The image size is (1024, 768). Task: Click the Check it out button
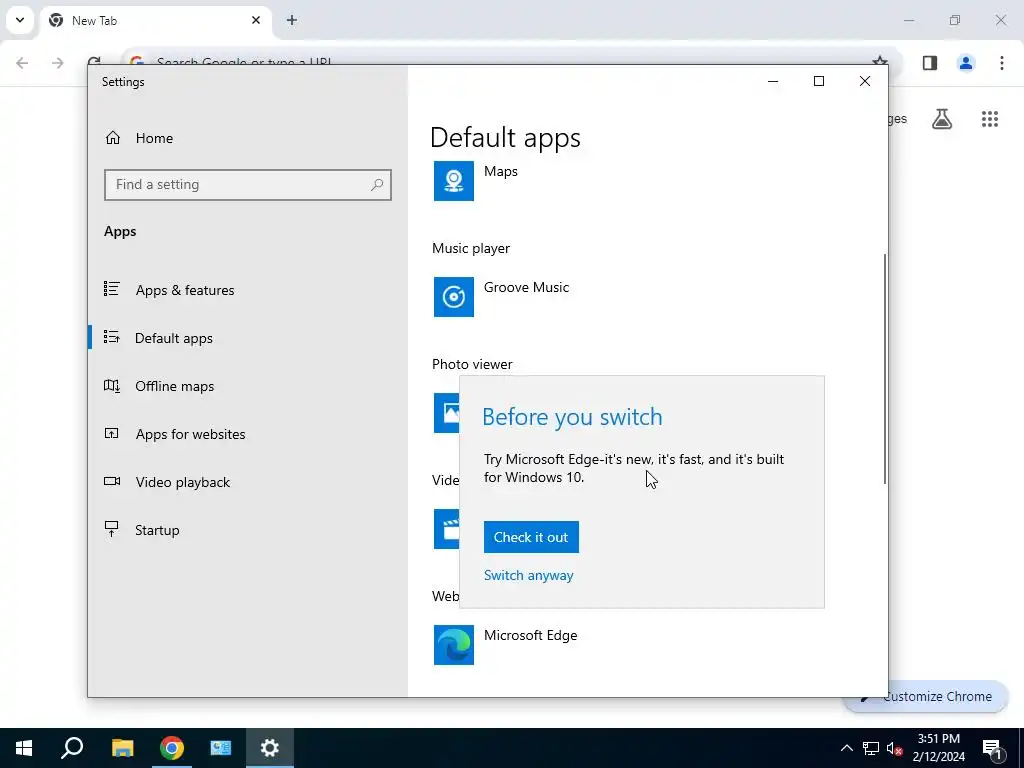531,537
